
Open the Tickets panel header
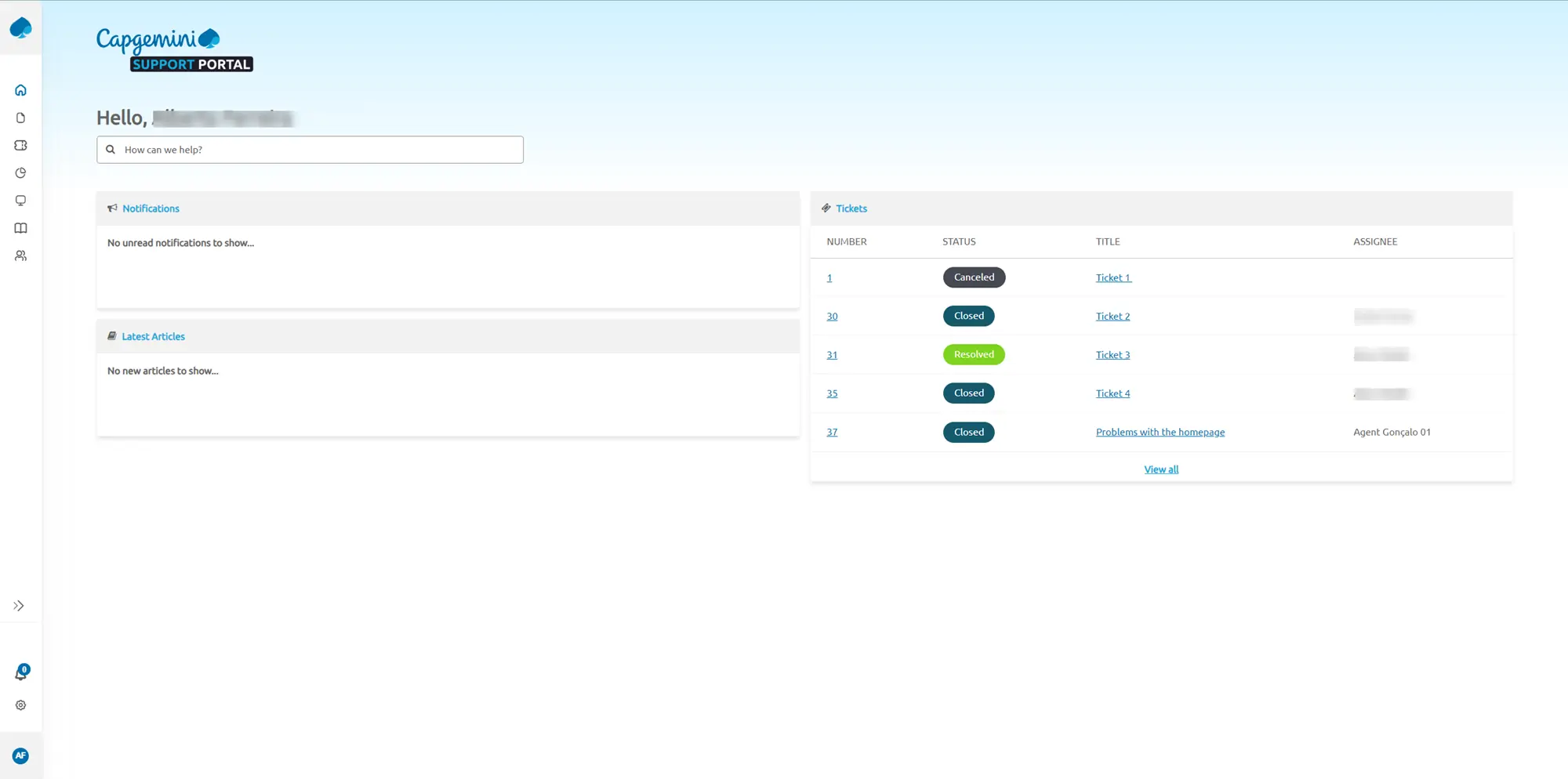851,208
